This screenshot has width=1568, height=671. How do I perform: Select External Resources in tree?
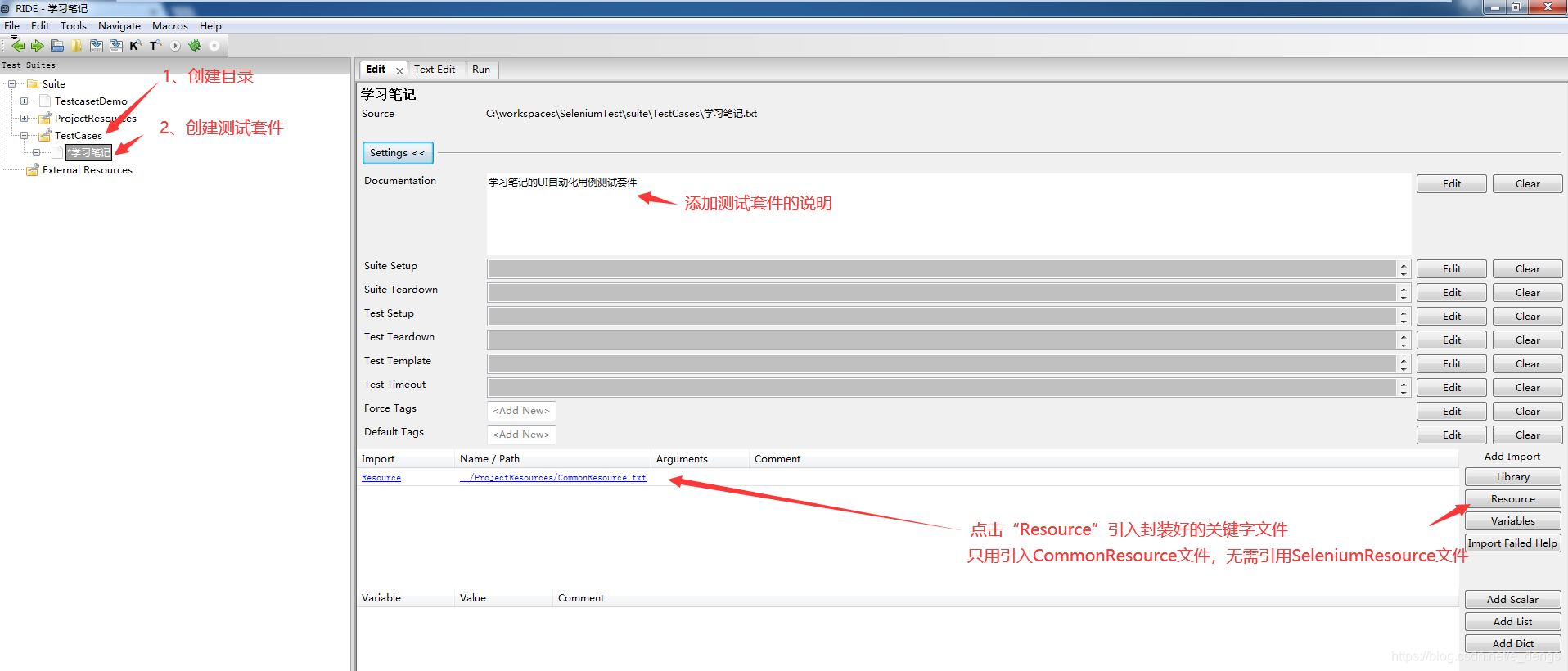pos(88,170)
